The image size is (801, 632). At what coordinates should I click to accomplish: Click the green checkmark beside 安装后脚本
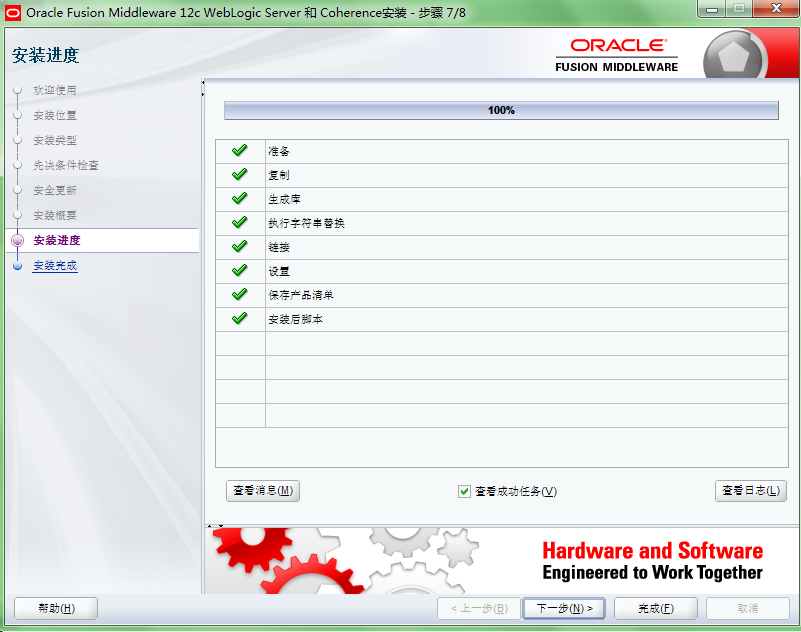[x=240, y=318]
